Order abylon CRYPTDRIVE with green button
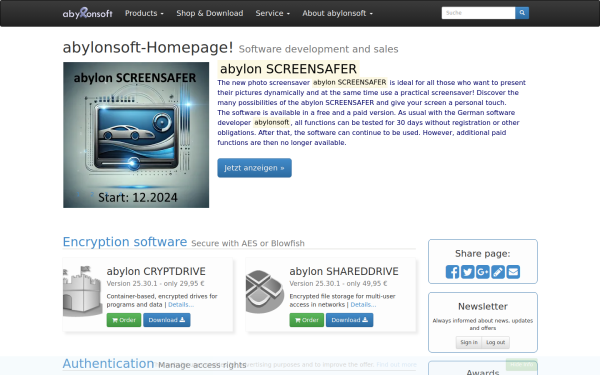600x375 pixels. coord(124,320)
